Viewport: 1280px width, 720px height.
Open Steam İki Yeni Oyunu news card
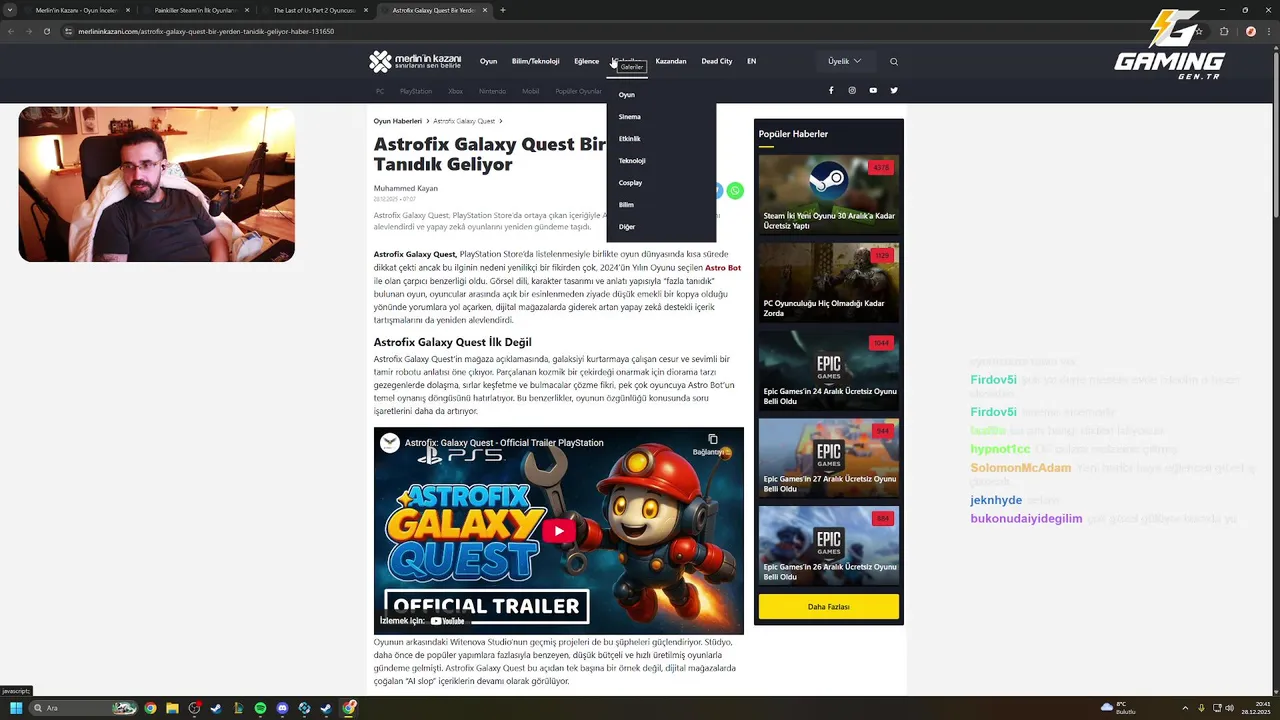tap(828, 195)
